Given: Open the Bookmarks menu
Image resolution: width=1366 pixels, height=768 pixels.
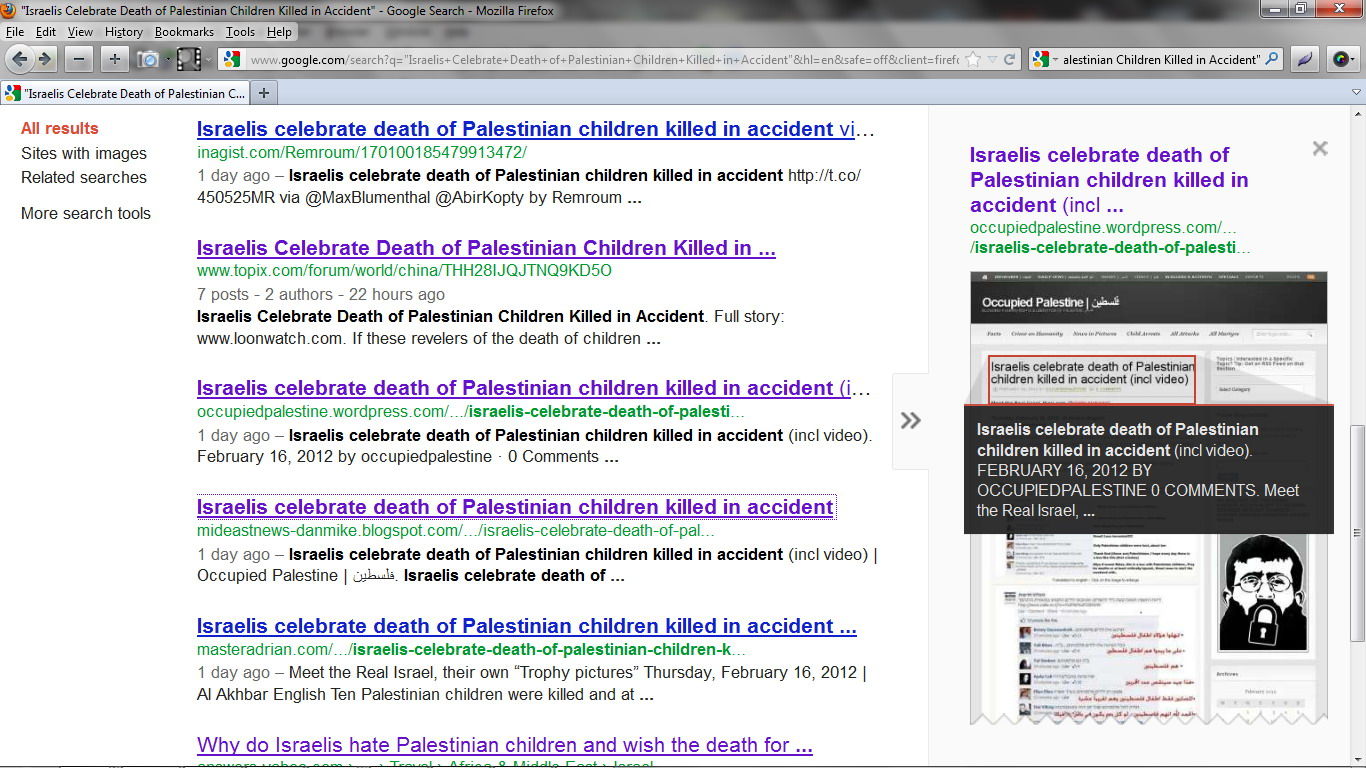Looking at the screenshot, I should (x=184, y=32).
